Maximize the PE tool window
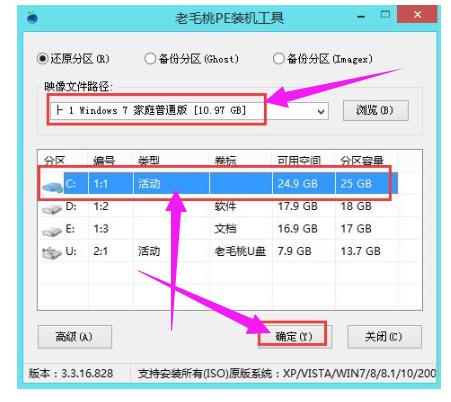The image size is (451, 402). click(x=385, y=15)
